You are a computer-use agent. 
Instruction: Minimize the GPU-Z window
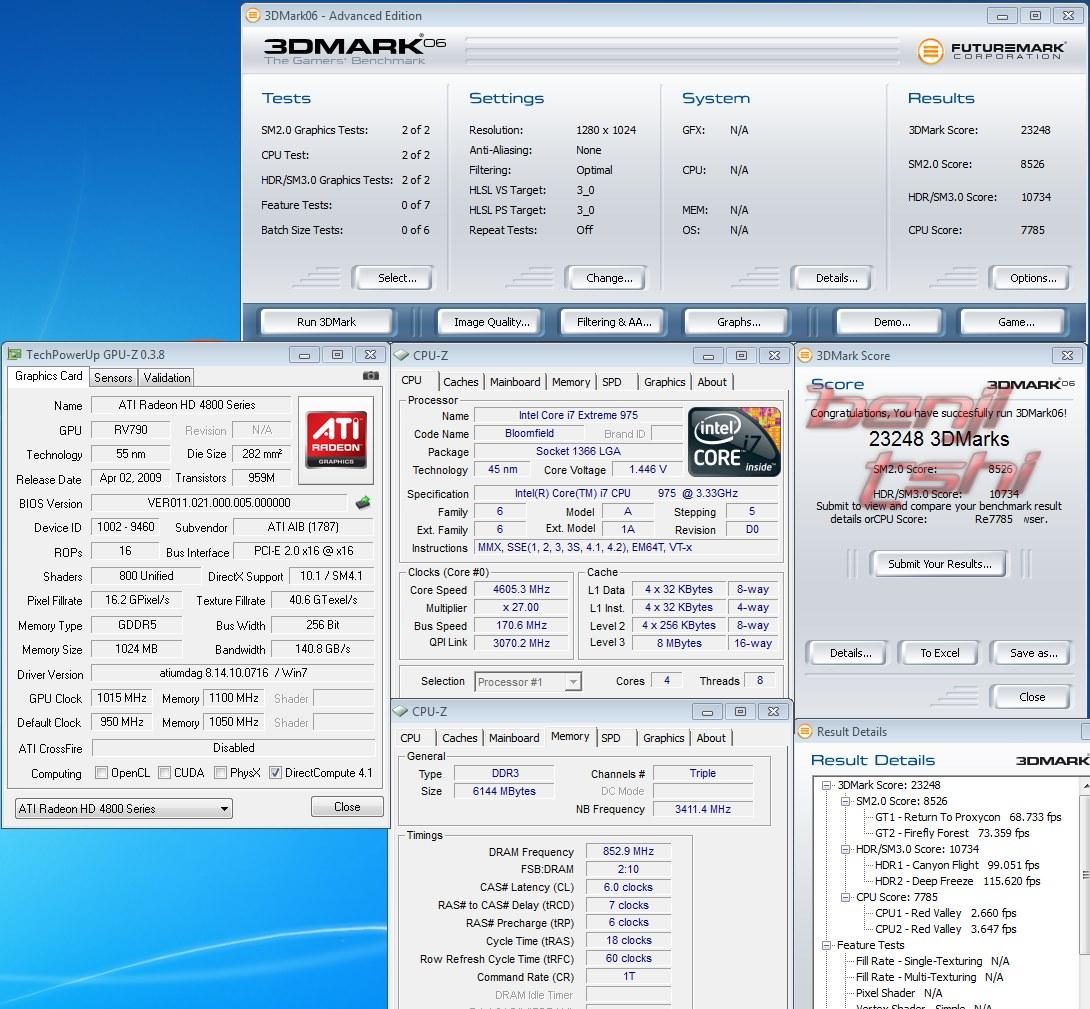pyautogui.click(x=304, y=355)
